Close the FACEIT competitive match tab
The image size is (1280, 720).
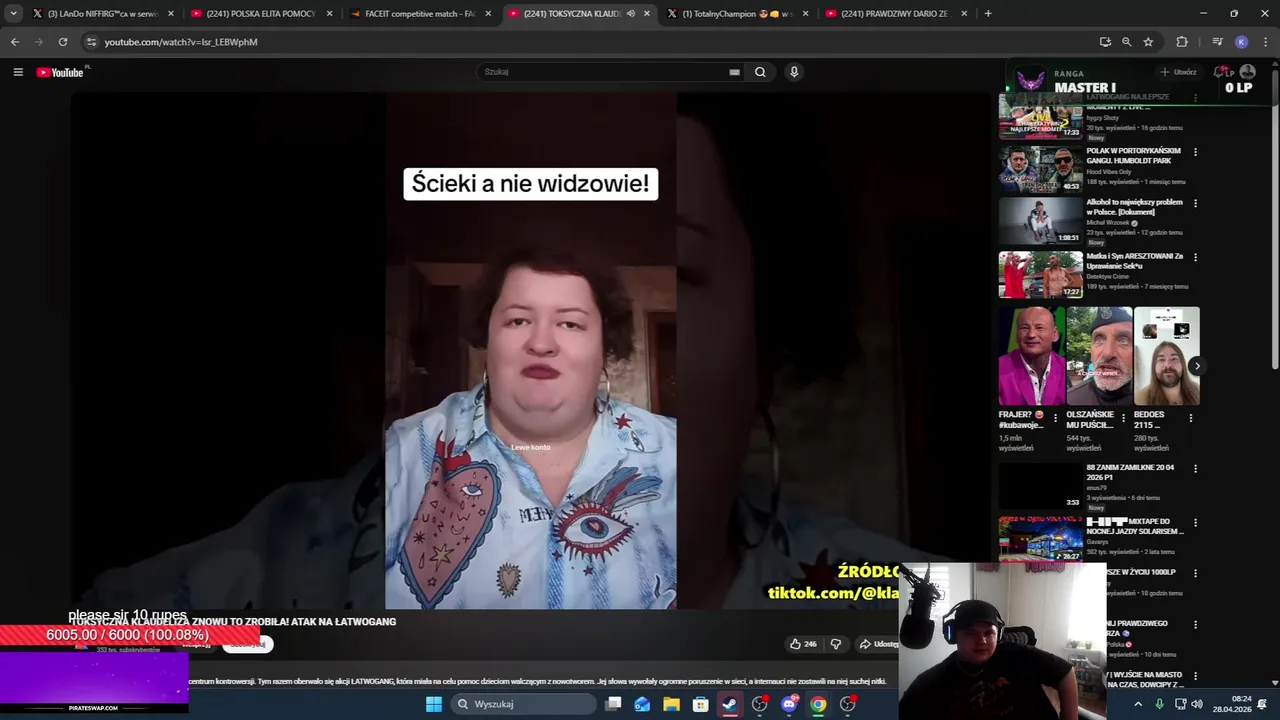pyautogui.click(x=488, y=14)
